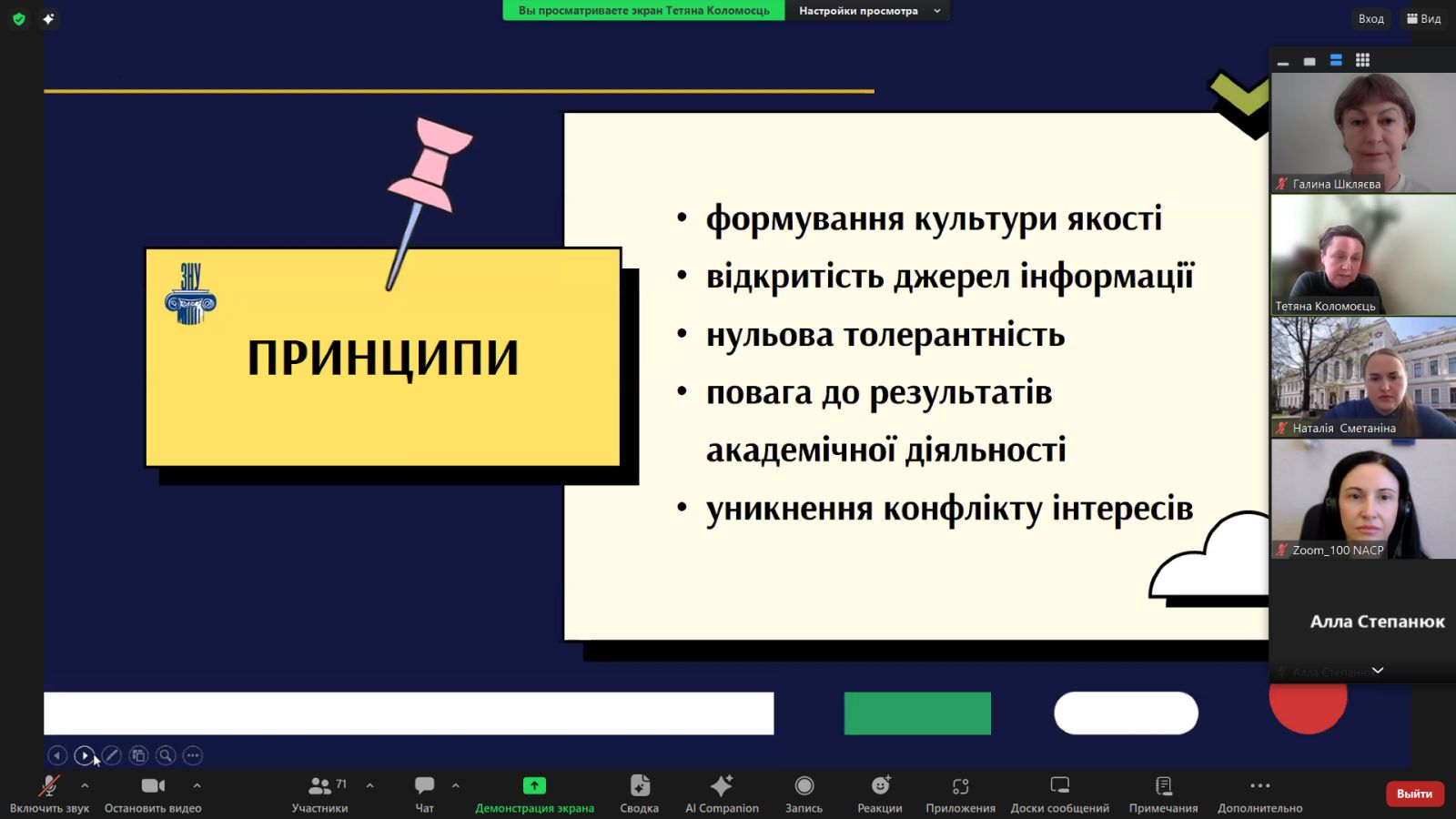Open the Apps (Приложения) panel
The image size is (1456, 819).
tap(960, 794)
